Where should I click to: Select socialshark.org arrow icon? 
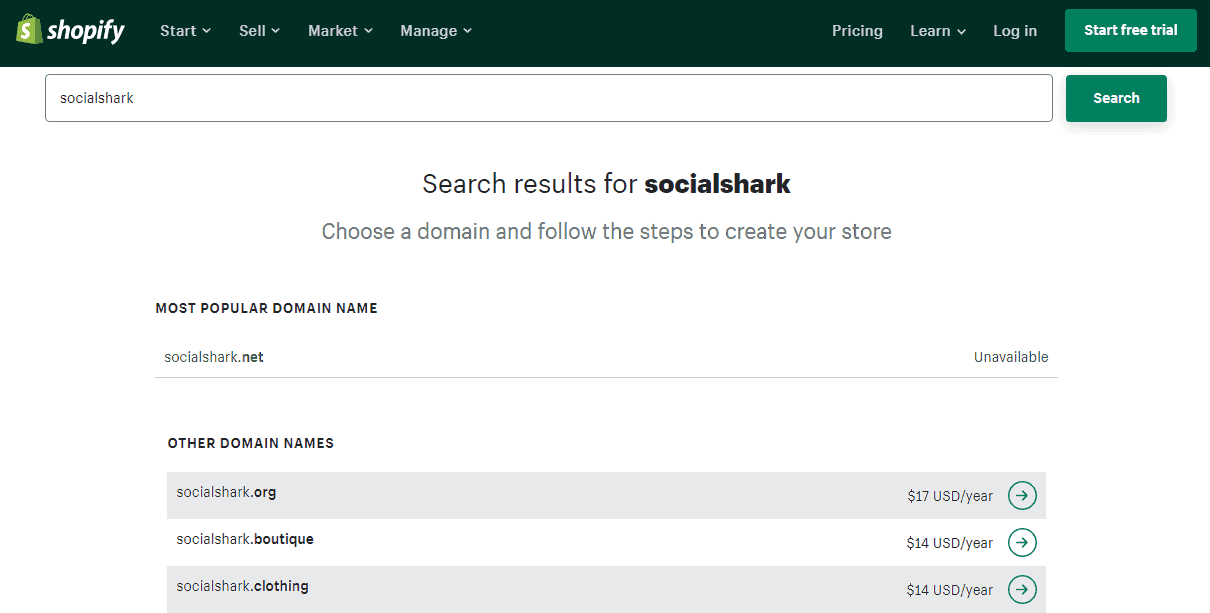pyautogui.click(x=1022, y=495)
